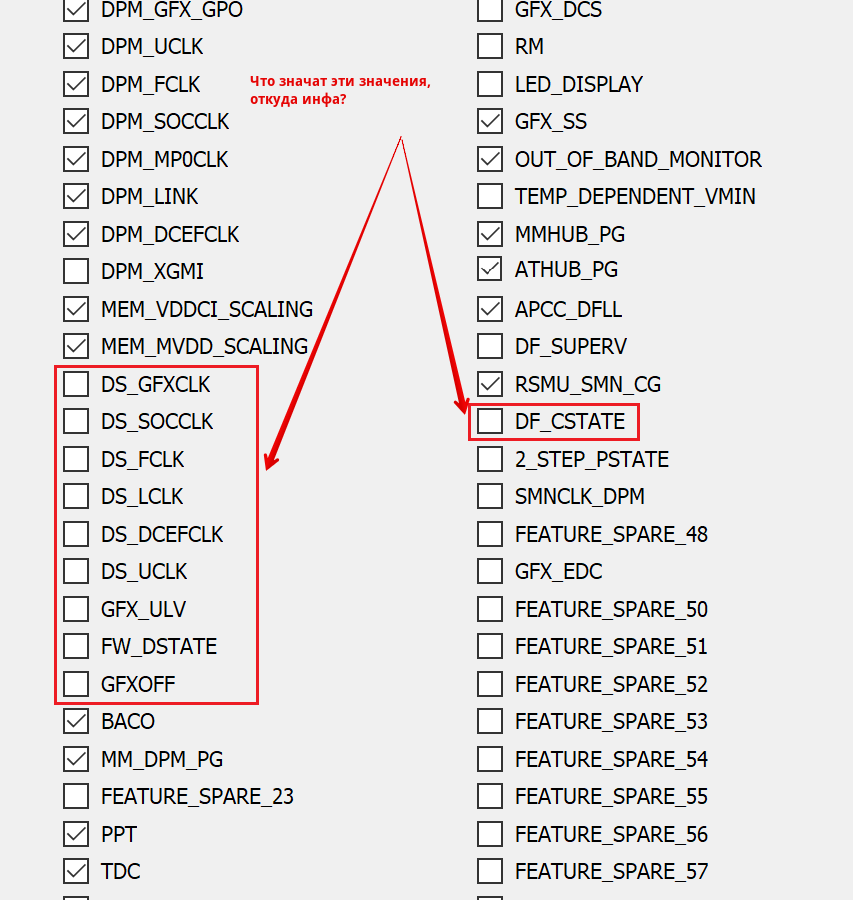The width and height of the screenshot is (853, 900).
Task: Uncheck MEM_VDDCI_SCALING option
Action: coord(76,309)
